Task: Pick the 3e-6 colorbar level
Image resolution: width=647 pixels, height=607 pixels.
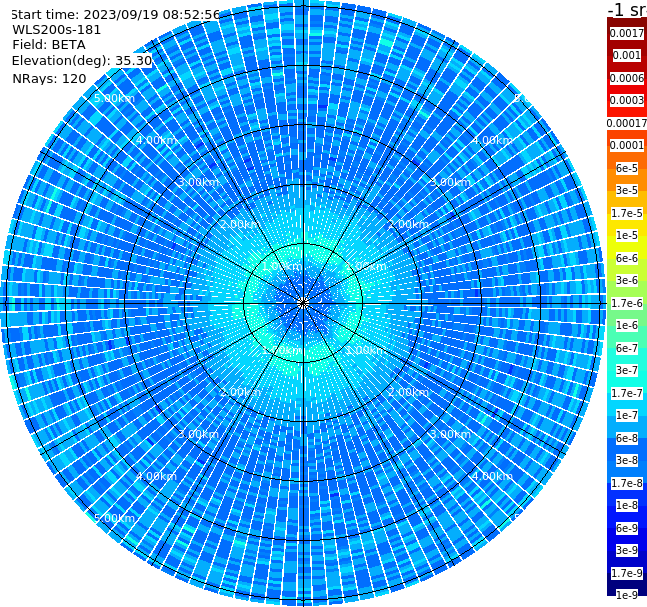Action: point(627,280)
